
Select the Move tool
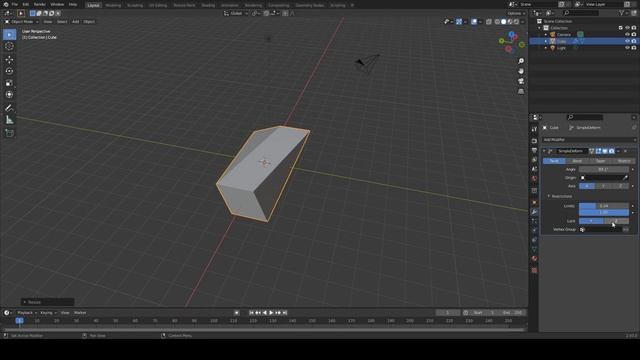point(9,60)
